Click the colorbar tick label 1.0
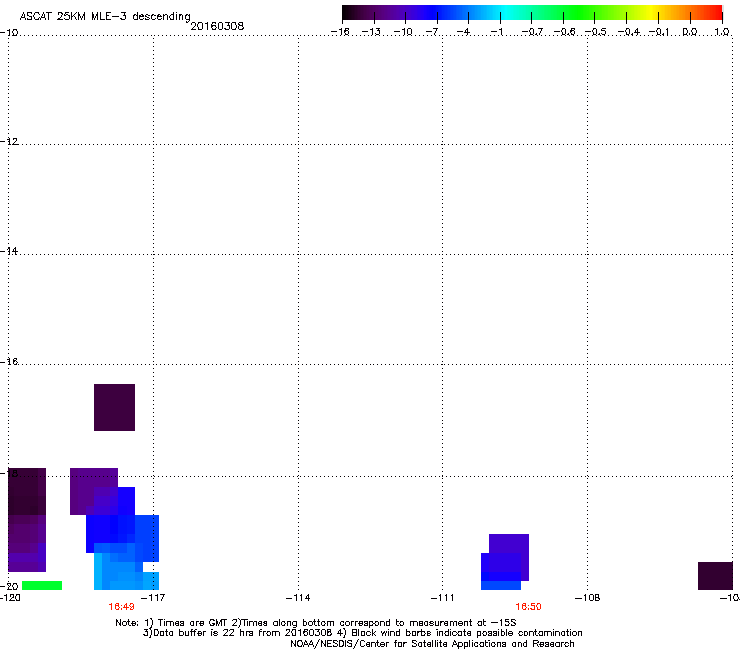The height and width of the screenshot is (650, 740). coord(722,32)
